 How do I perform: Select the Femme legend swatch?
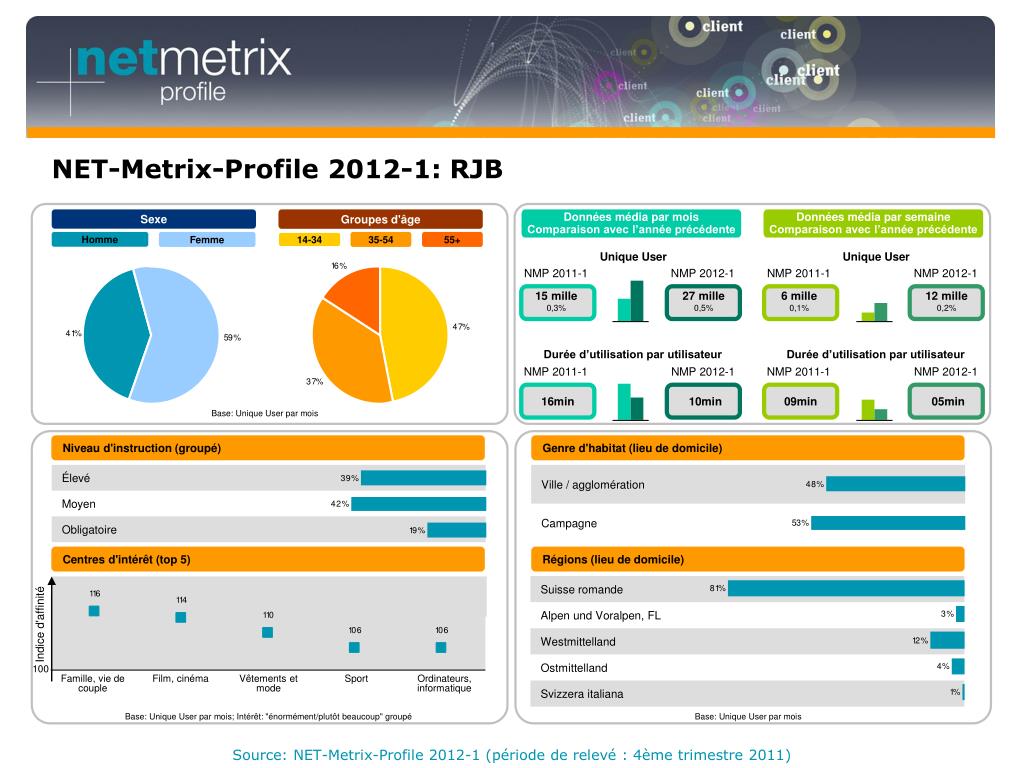(x=206, y=240)
